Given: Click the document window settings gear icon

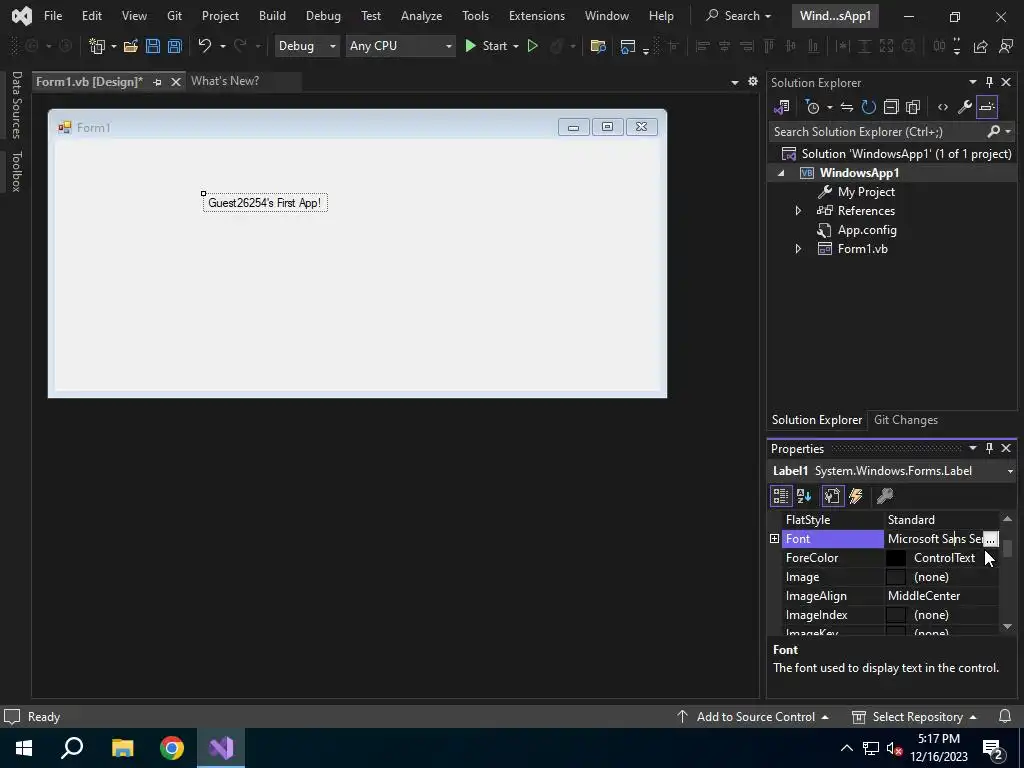Looking at the screenshot, I should 753,82.
